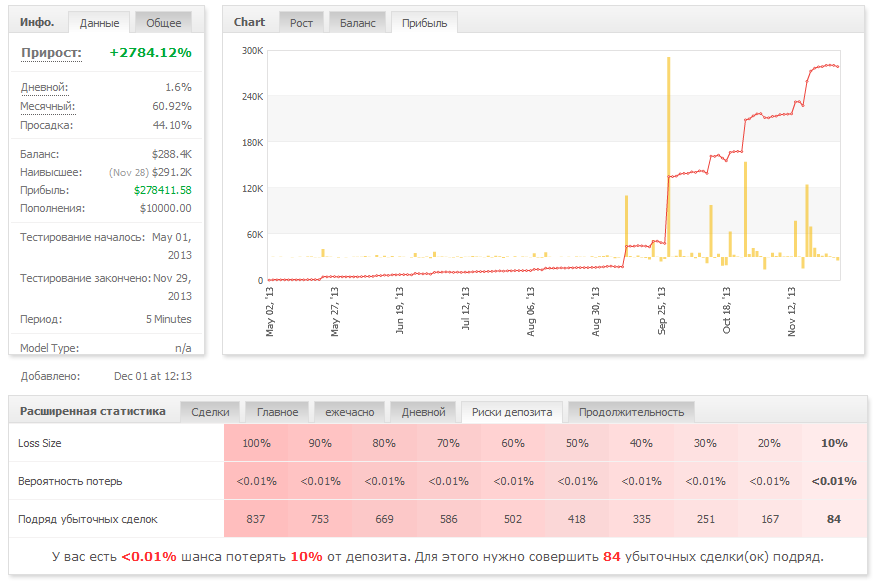The image size is (878, 586).
Task: Open the Сделки statistics tab
Action: tap(210, 412)
